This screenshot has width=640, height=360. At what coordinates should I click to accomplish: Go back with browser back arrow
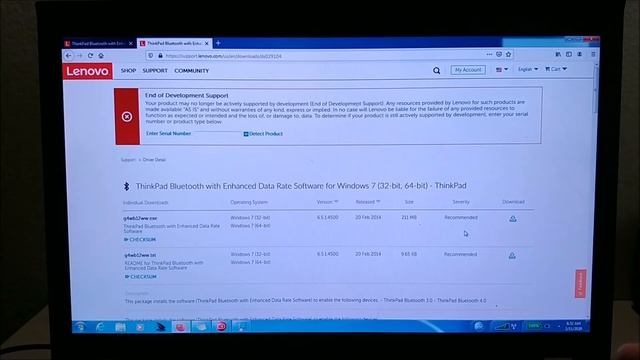69,56
